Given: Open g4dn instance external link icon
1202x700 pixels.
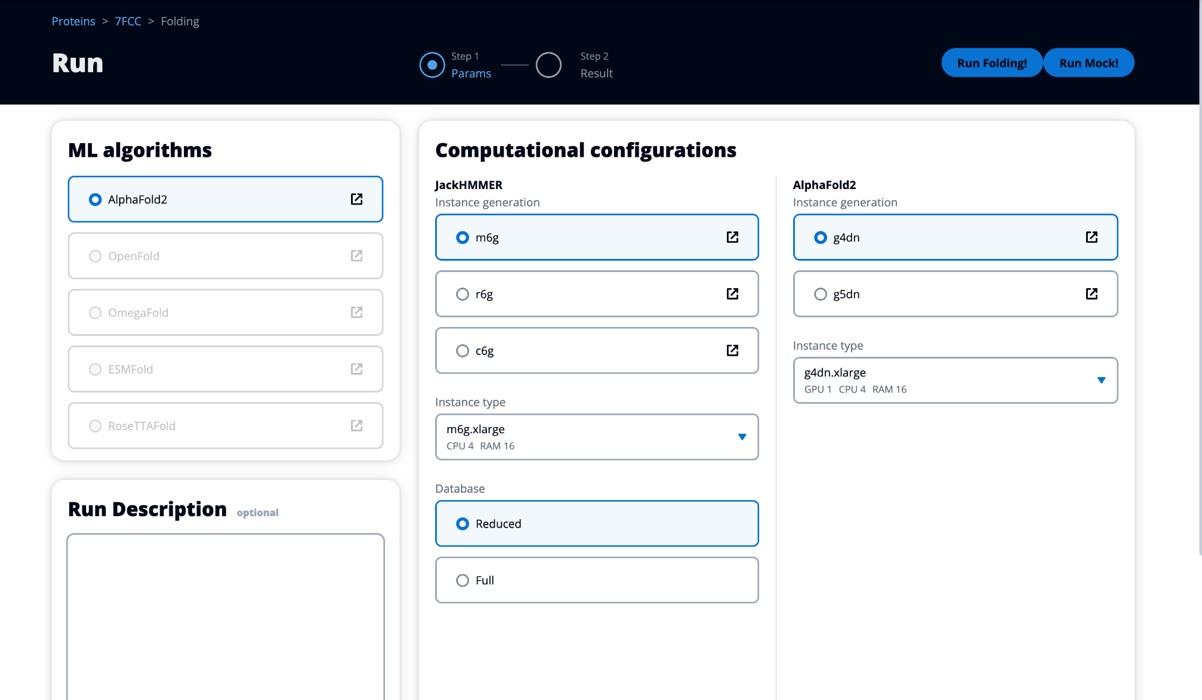Looking at the screenshot, I should (x=1091, y=237).
